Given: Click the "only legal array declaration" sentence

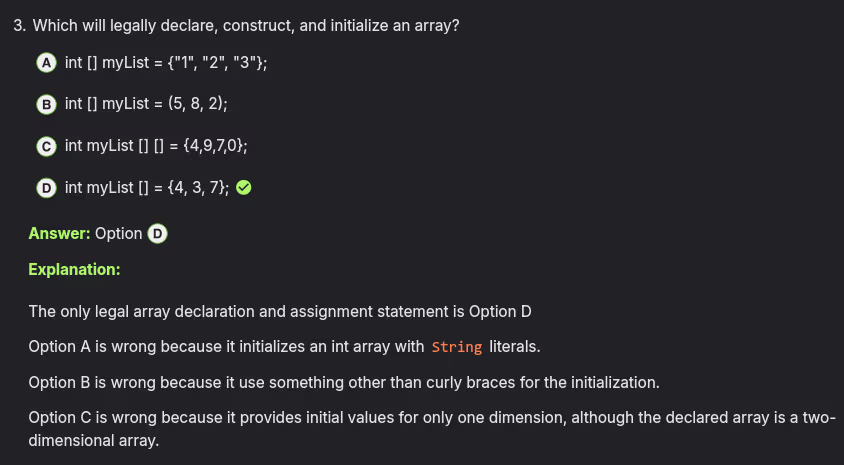Looking at the screenshot, I should point(280,311).
